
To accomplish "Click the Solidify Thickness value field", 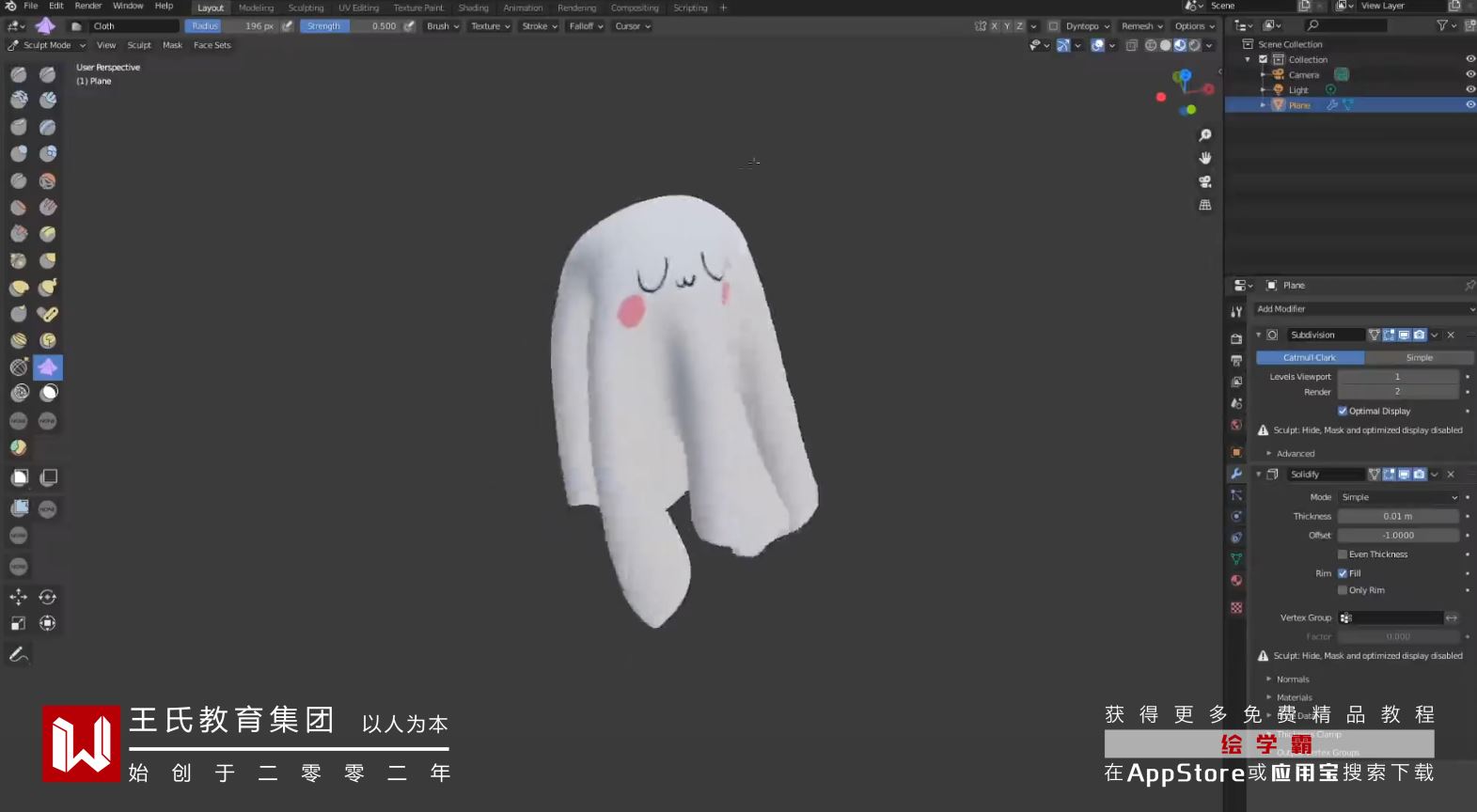I will coord(1398,516).
